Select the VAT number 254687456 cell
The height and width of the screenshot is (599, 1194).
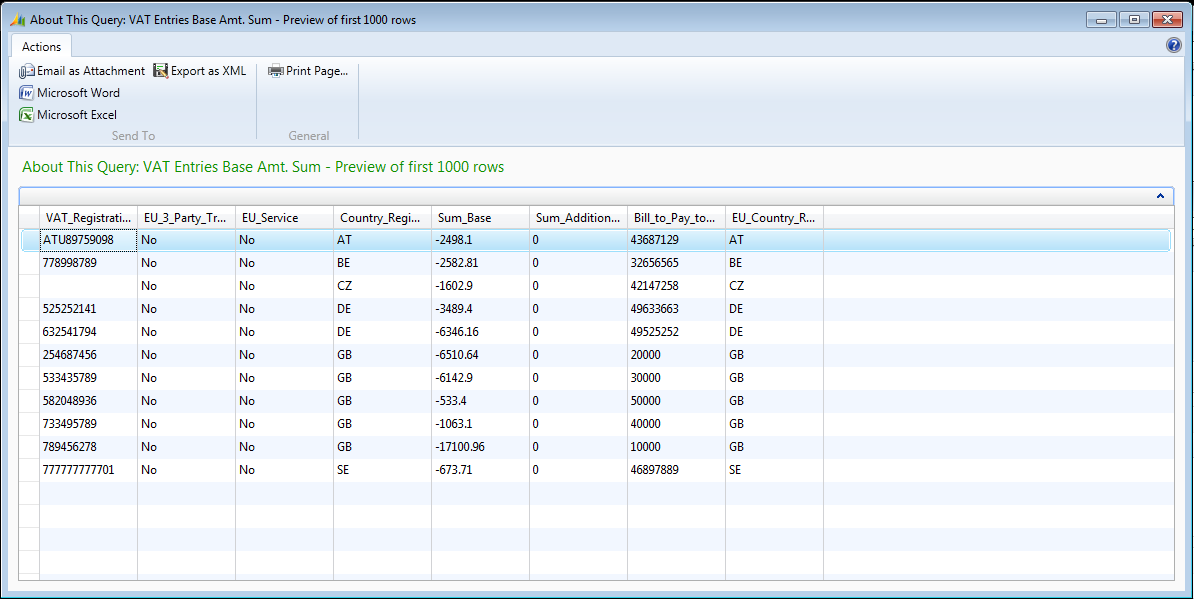click(x=88, y=355)
